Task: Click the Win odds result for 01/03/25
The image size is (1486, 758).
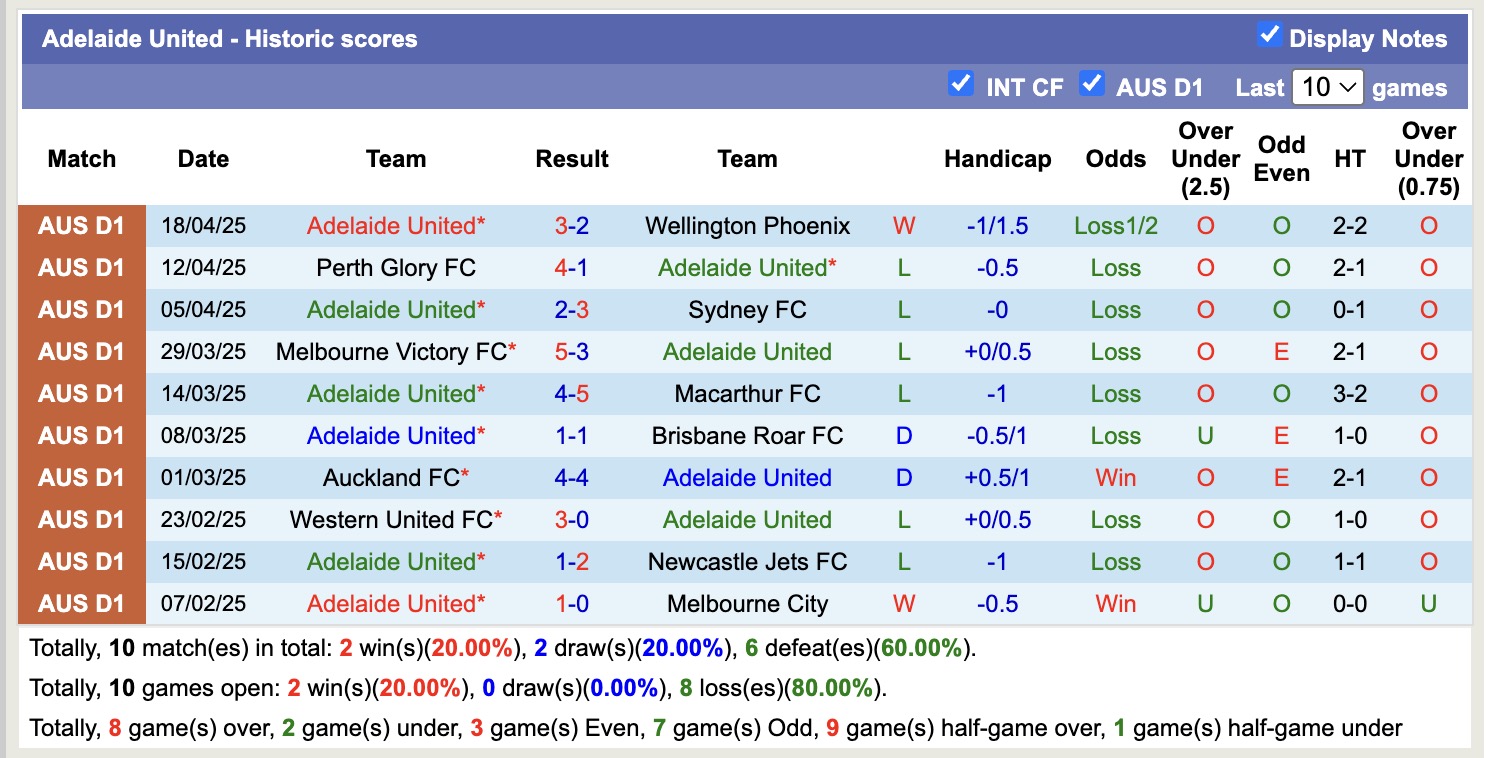Action: pyautogui.click(x=1115, y=477)
